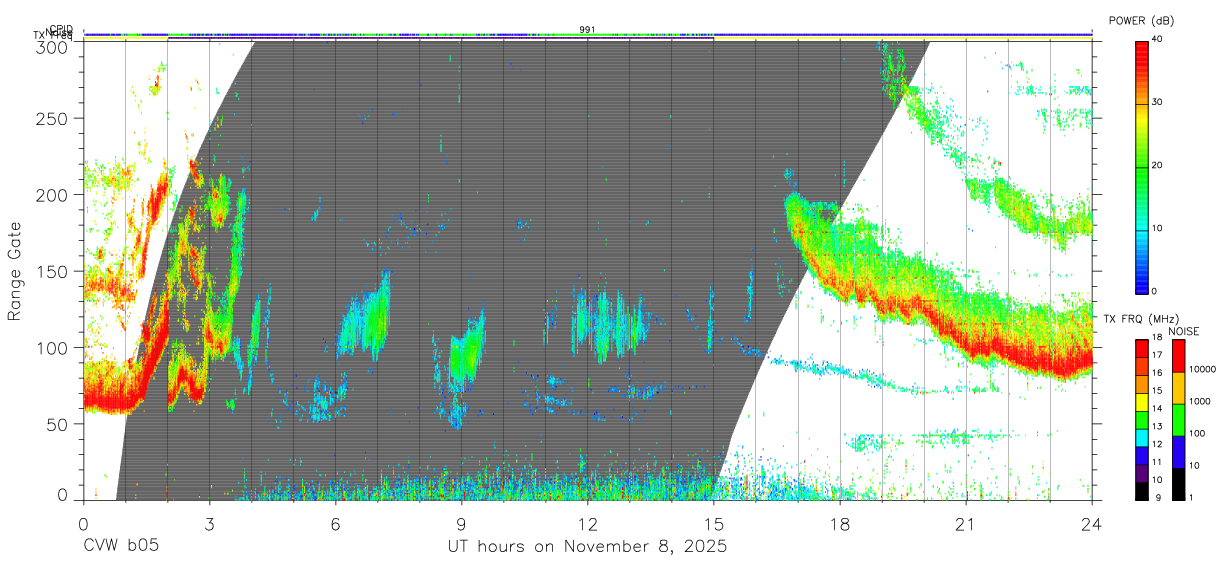Click the 40 label on power scale
1228x567 pixels.
1158,39
